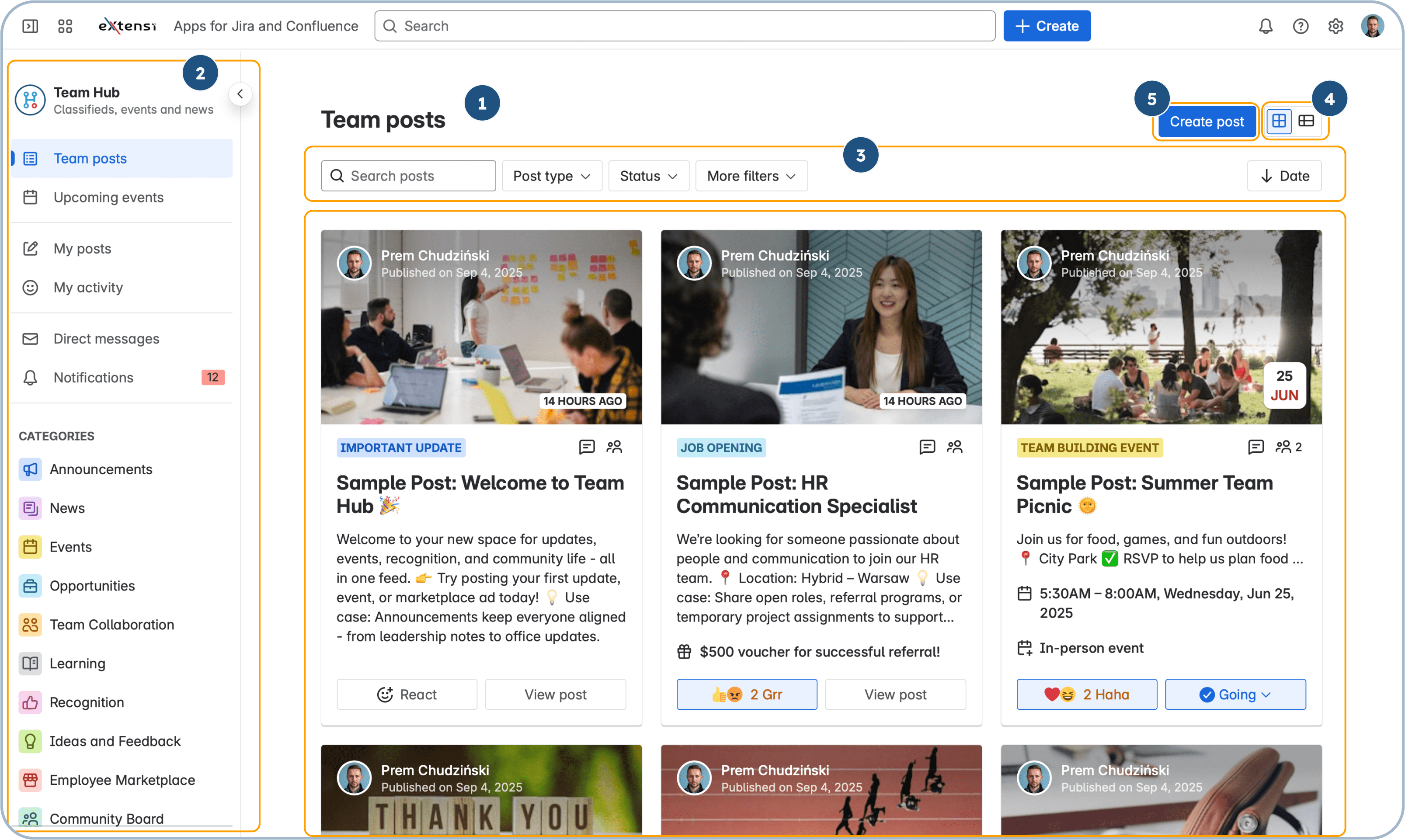Image resolution: width=1405 pixels, height=840 pixels.
Task: Switch to grid card view
Action: pos(1279,121)
